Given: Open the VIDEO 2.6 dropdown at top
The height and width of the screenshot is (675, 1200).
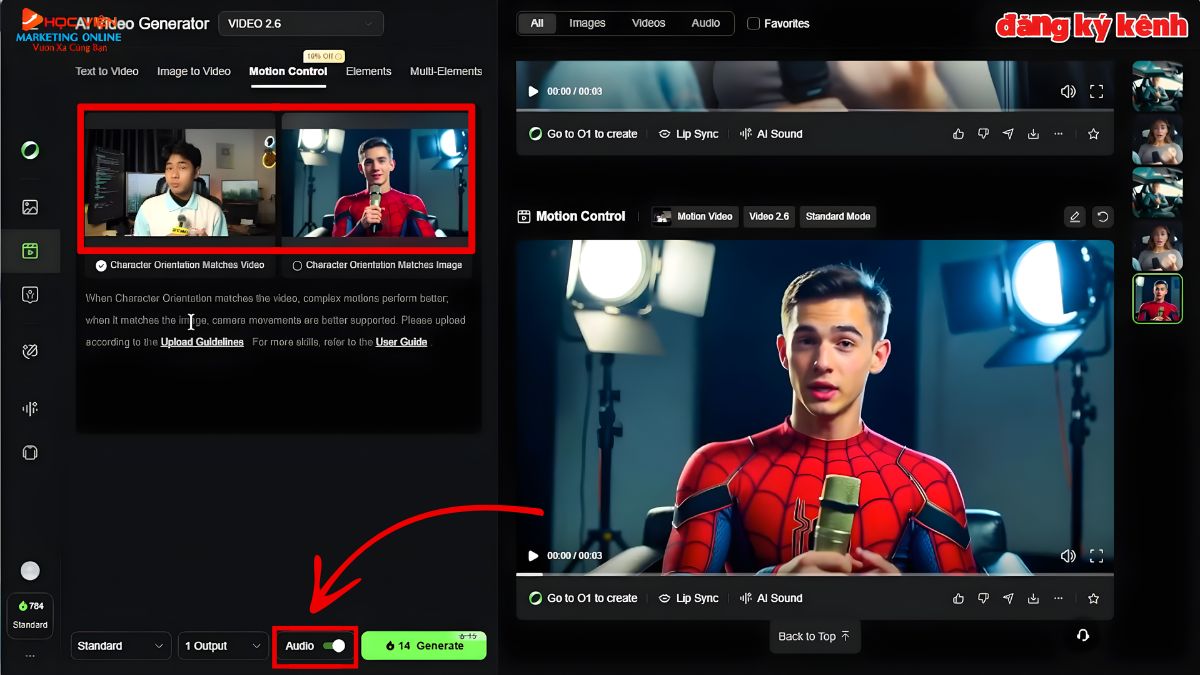Looking at the screenshot, I should [x=300, y=23].
